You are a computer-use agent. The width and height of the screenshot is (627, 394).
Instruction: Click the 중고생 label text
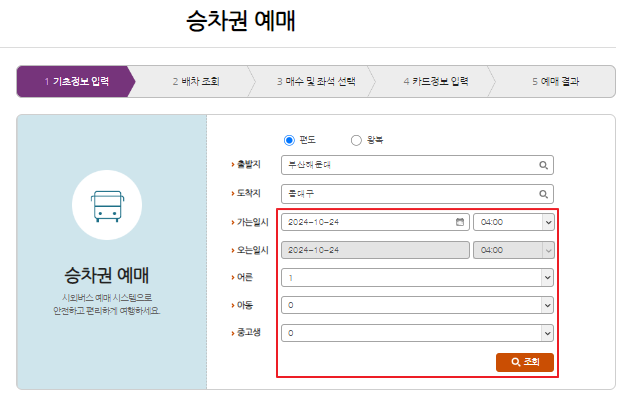pos(249,333)
